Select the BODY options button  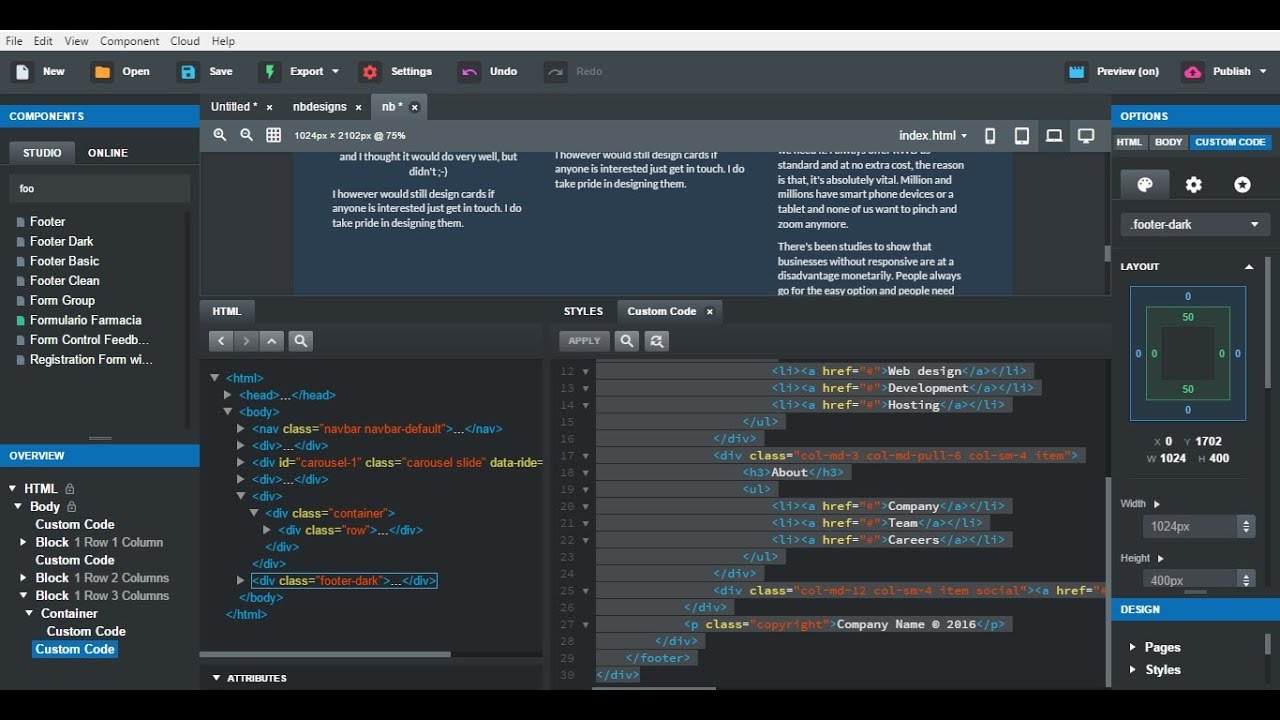(1168, 142)
